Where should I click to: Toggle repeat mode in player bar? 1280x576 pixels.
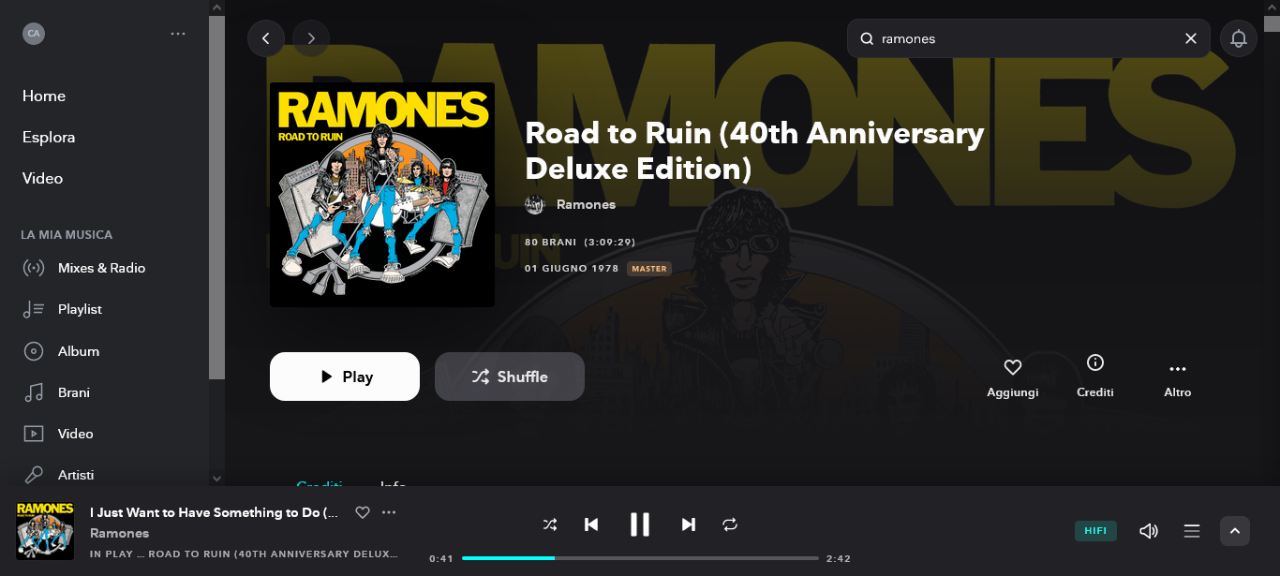pyautogui.click(x=730, y=524)
